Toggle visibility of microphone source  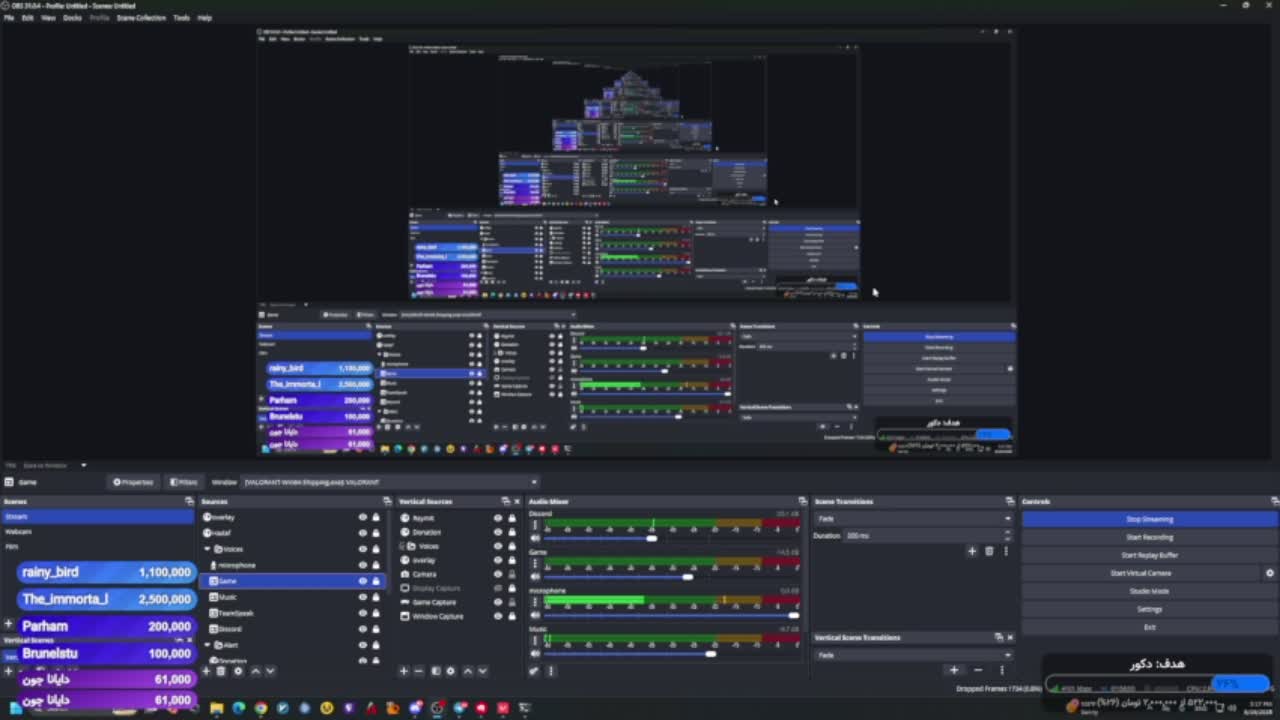tap(363, 565)
